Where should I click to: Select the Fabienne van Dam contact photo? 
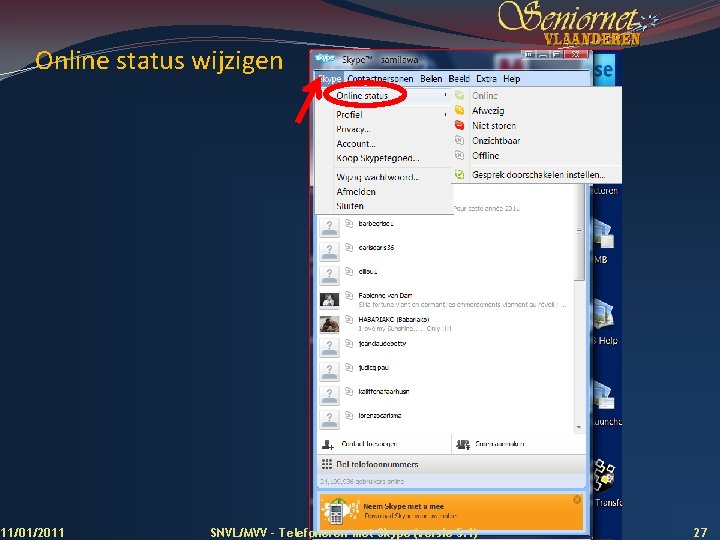(x=329, y=300)
